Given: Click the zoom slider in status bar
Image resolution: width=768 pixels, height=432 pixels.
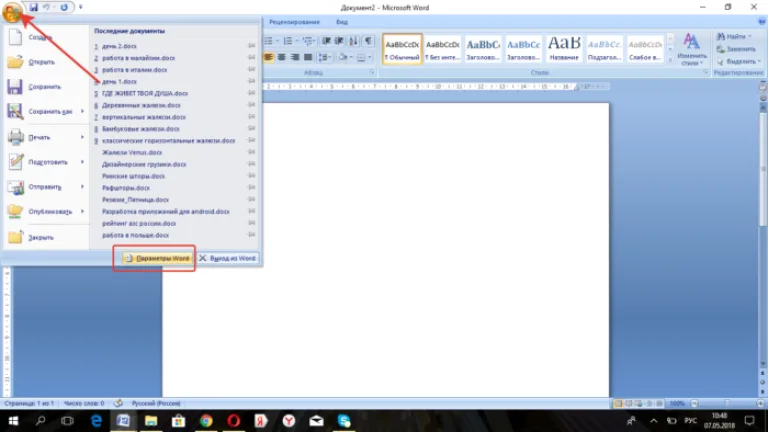Looking at the screenshot, I should tap(727, 404).
